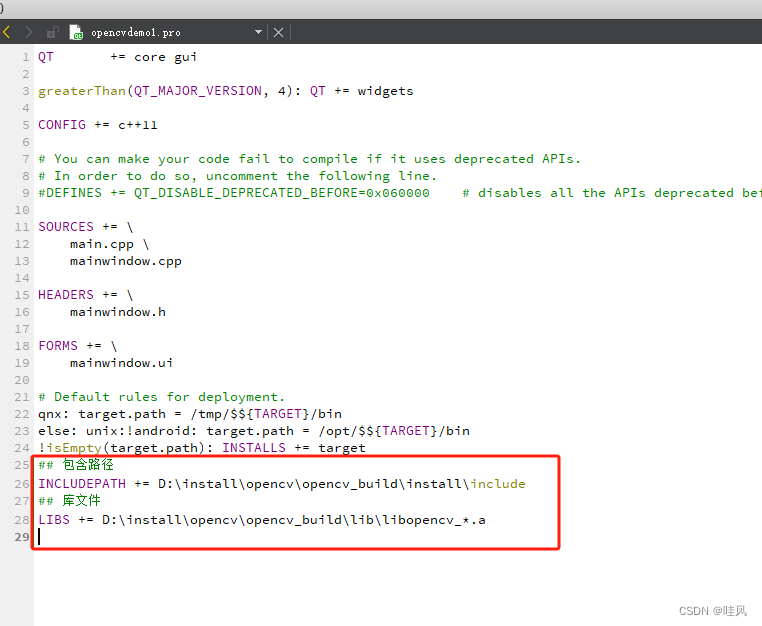Click 'CONFIG' keyword on line 5
The width and height of the screenshot is (762, 626).
tap(62, 125)
